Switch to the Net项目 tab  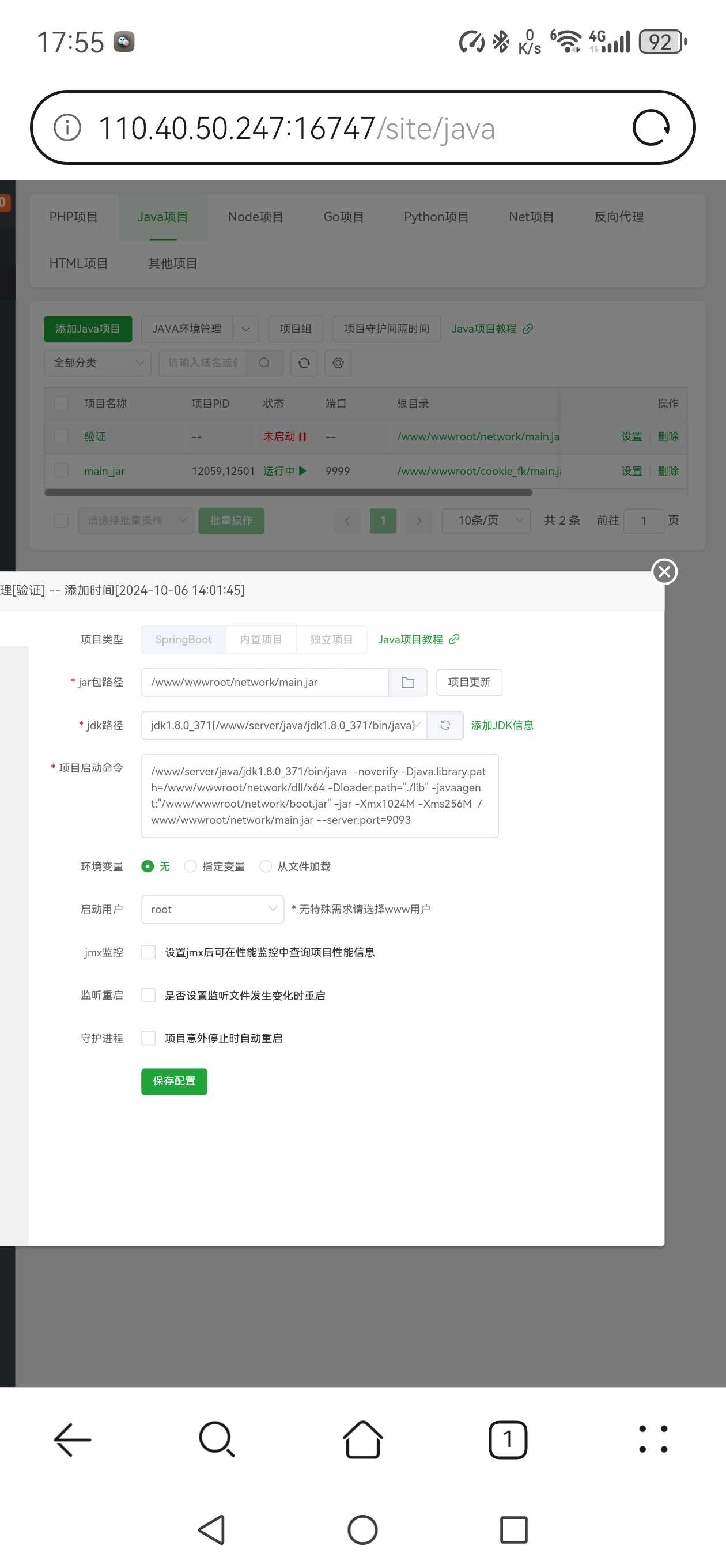pyautogui.click(x=531, y=217)
